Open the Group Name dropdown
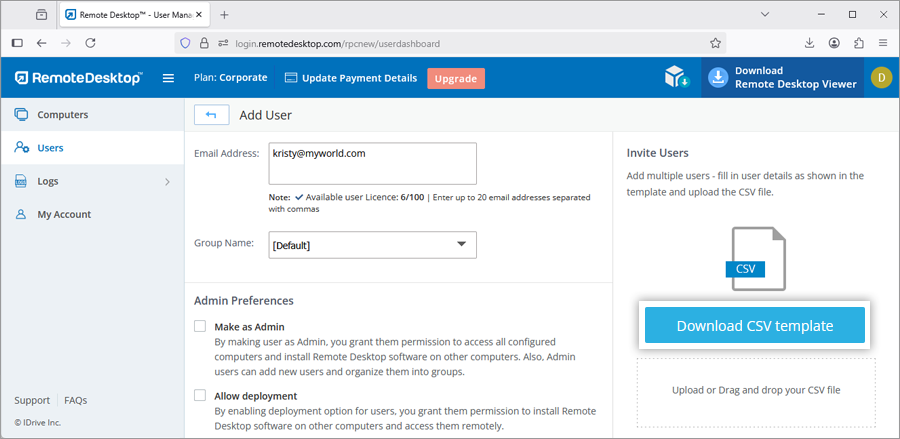Viewport: 900px width, 439px height. pyautogui.click(x=372, y=244)
